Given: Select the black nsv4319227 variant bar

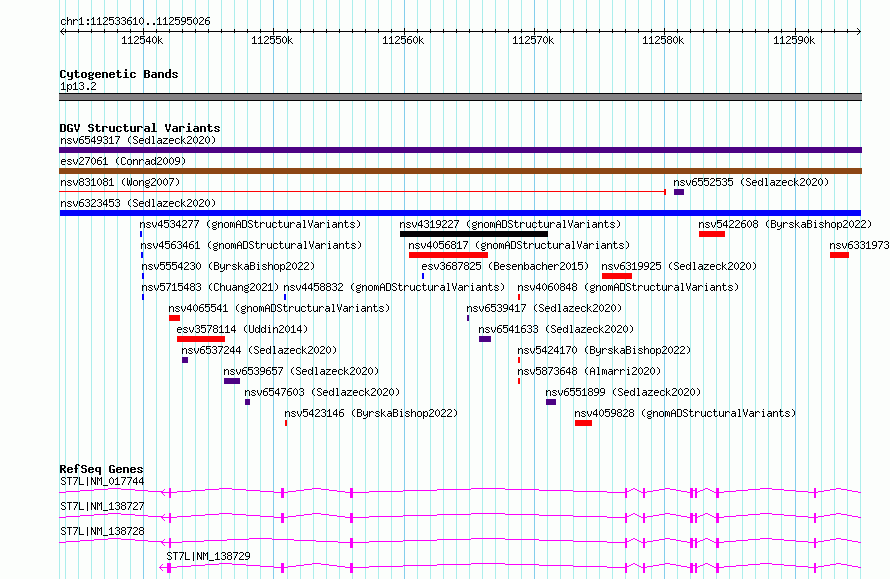Looking at the screenshot, I should point(474,234).
